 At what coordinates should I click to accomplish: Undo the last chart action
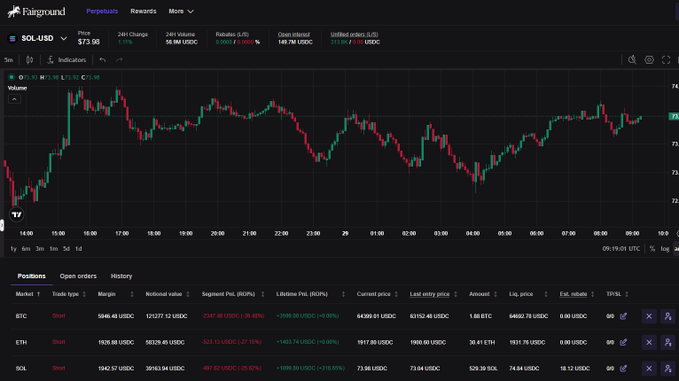(103, 60)
